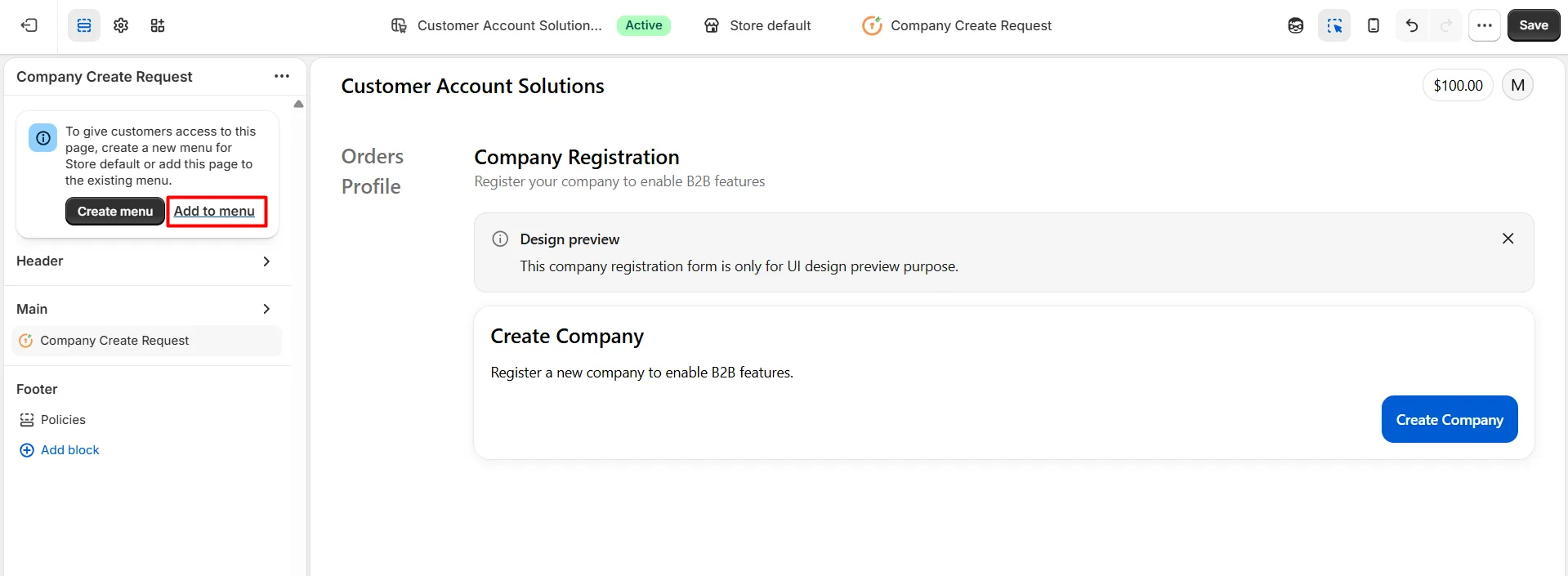Open Company Create Request panel options menu

[282, 76]
